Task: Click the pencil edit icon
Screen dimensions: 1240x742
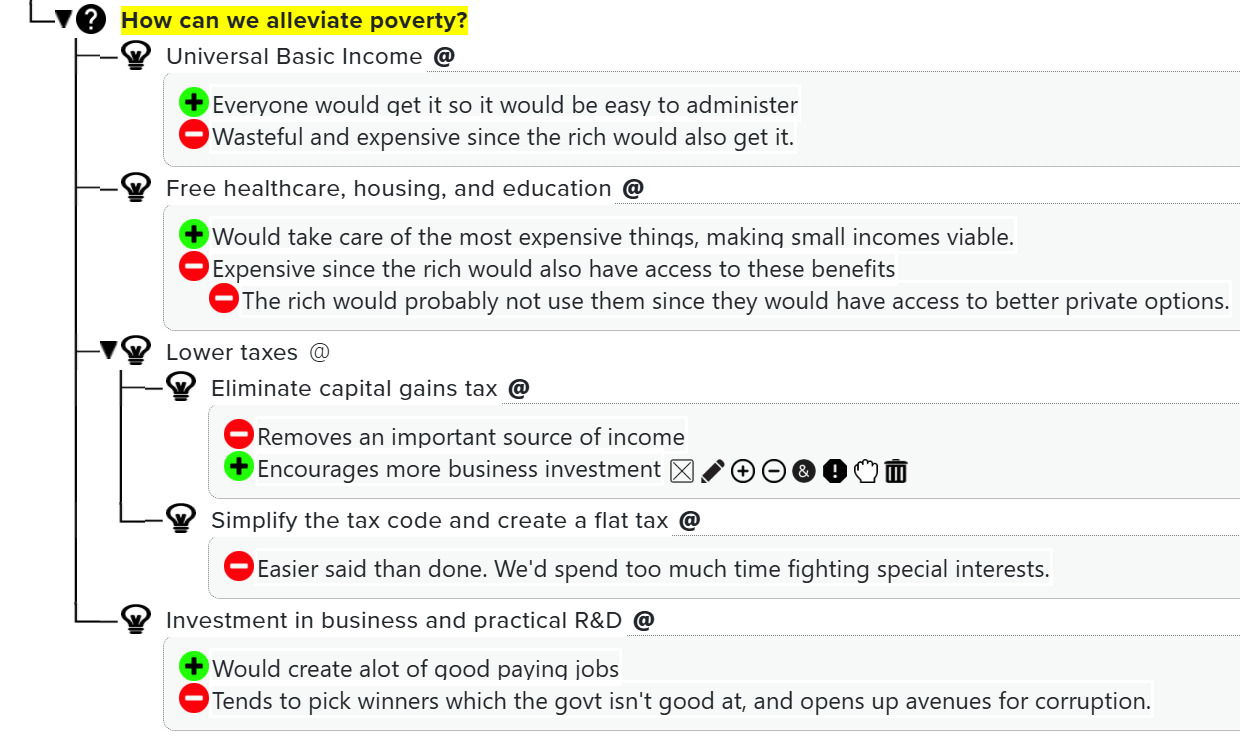Action: coord(712,471)
